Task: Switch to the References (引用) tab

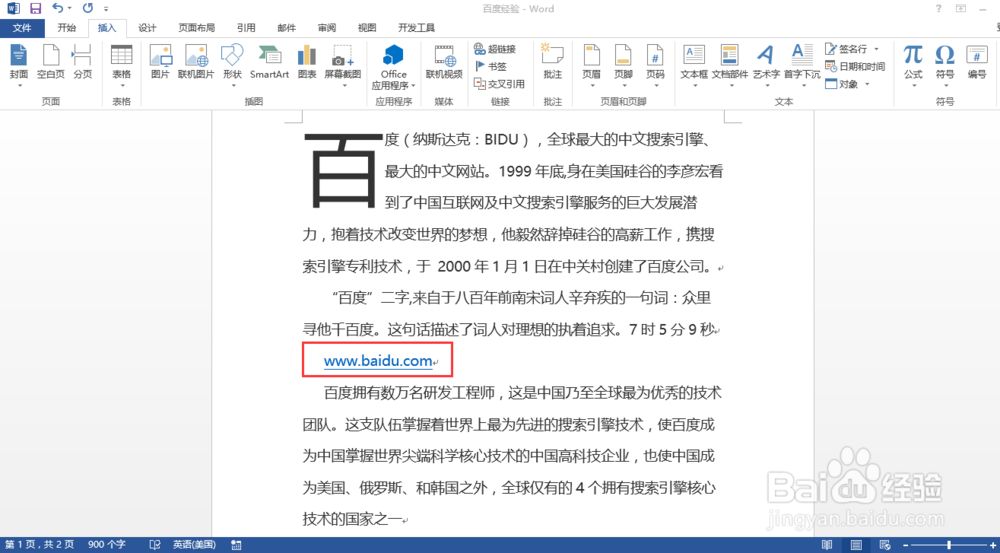Action: point(246,28)
